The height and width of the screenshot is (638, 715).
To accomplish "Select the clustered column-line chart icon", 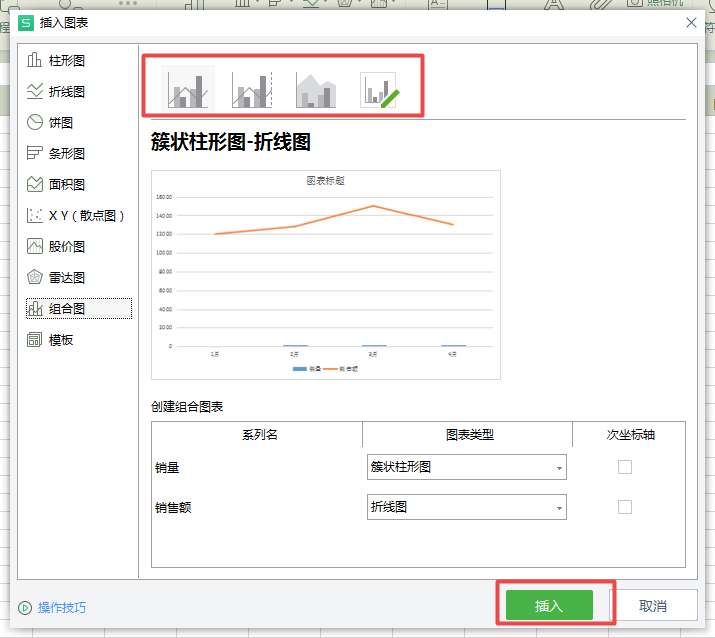I will pos(187,89).
